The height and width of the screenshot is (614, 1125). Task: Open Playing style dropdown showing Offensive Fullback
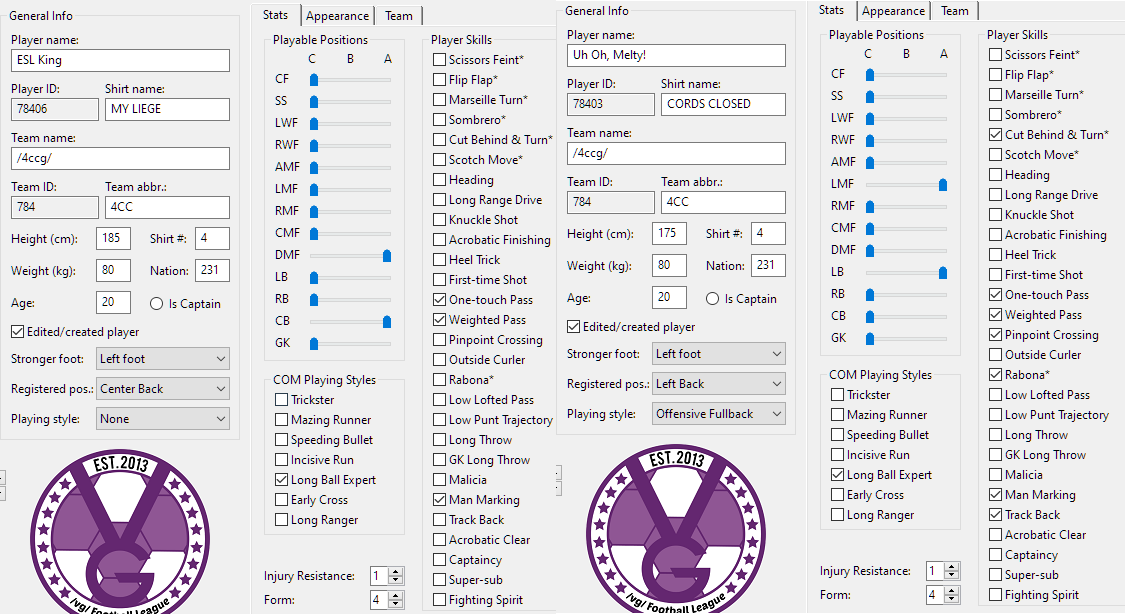719,414
